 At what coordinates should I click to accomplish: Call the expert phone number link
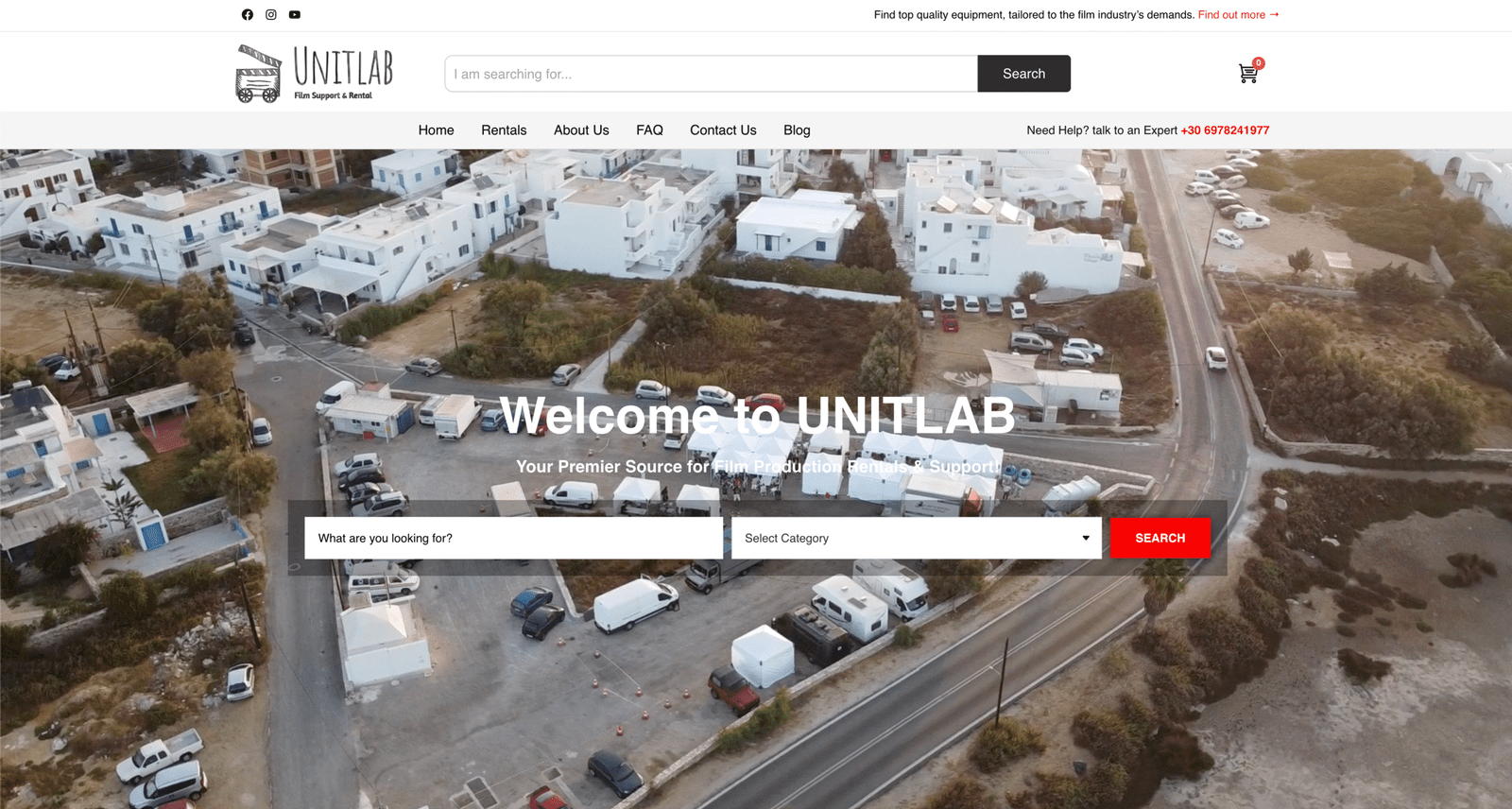(x=1225, y=130)
